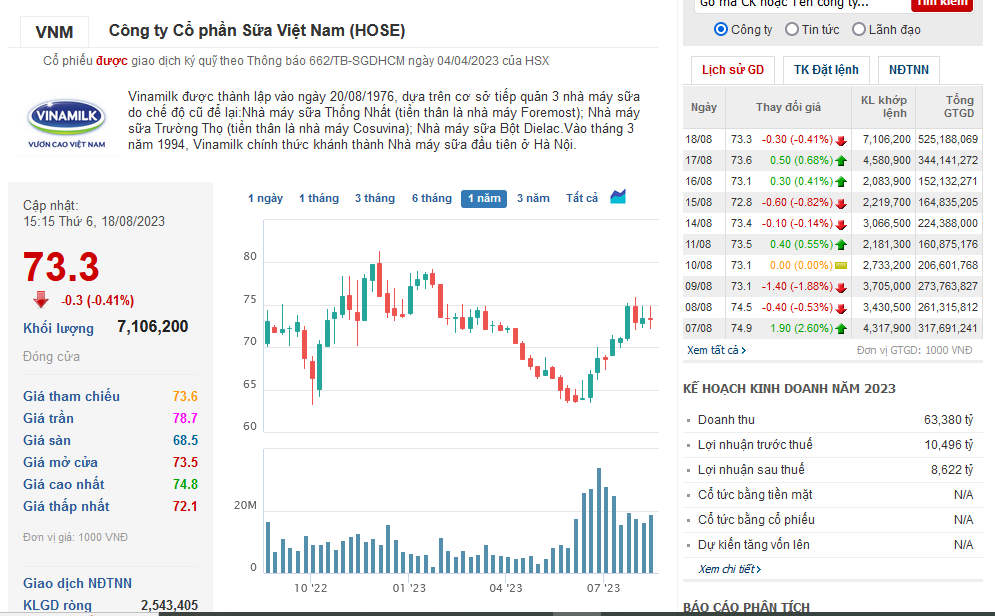Click the Giá tham chiếu value 73.6
Screen dimensions: 995x616
(185, 396)
